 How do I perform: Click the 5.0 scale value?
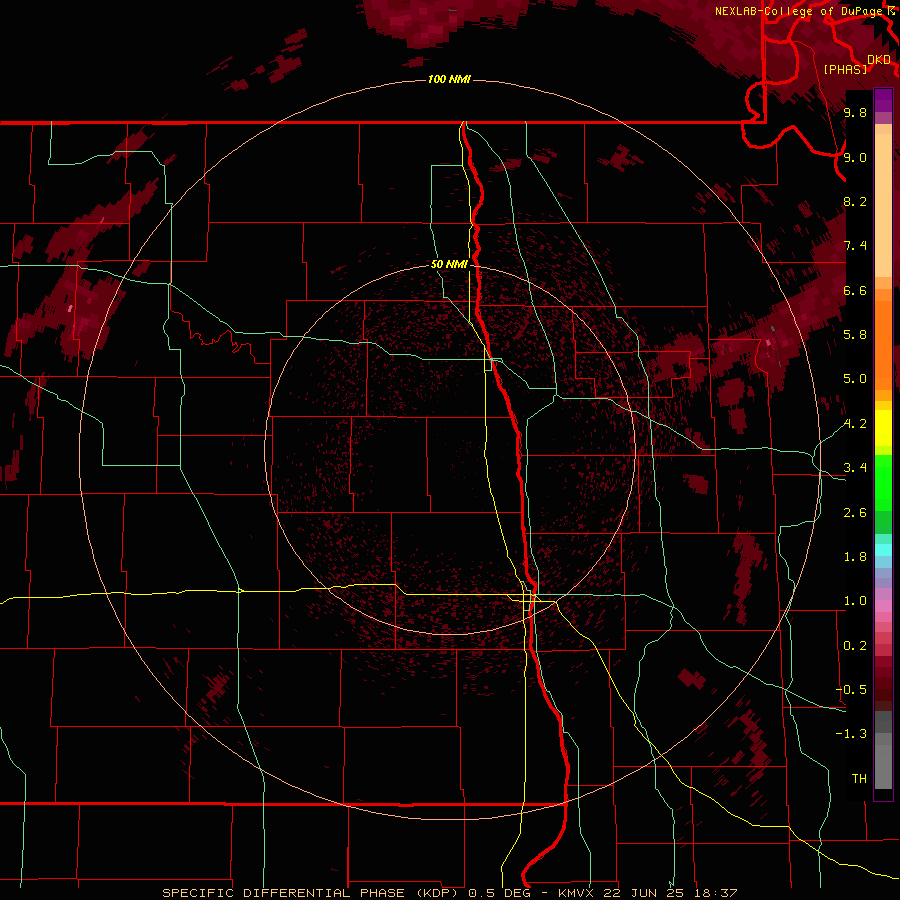coord(855,379)
